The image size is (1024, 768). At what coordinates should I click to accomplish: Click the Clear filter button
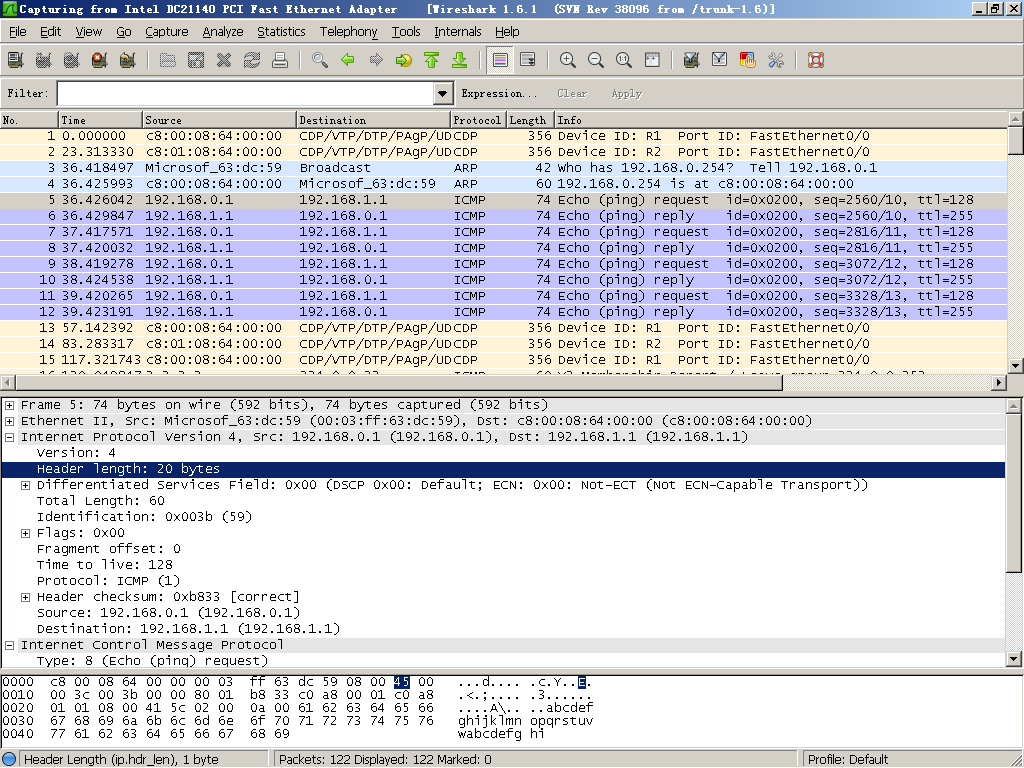click(572, 93)
